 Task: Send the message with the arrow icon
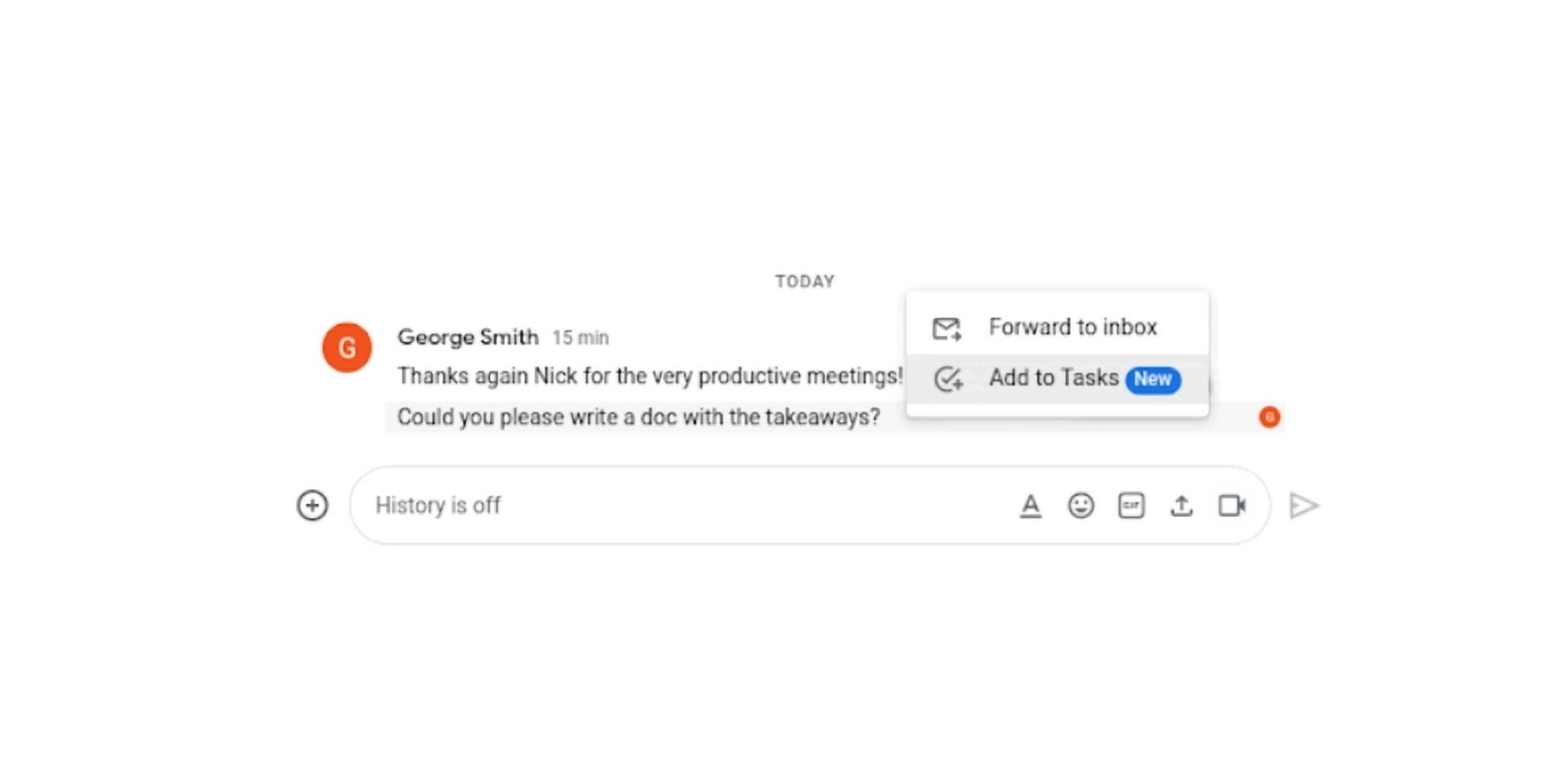click(1303, 506)
